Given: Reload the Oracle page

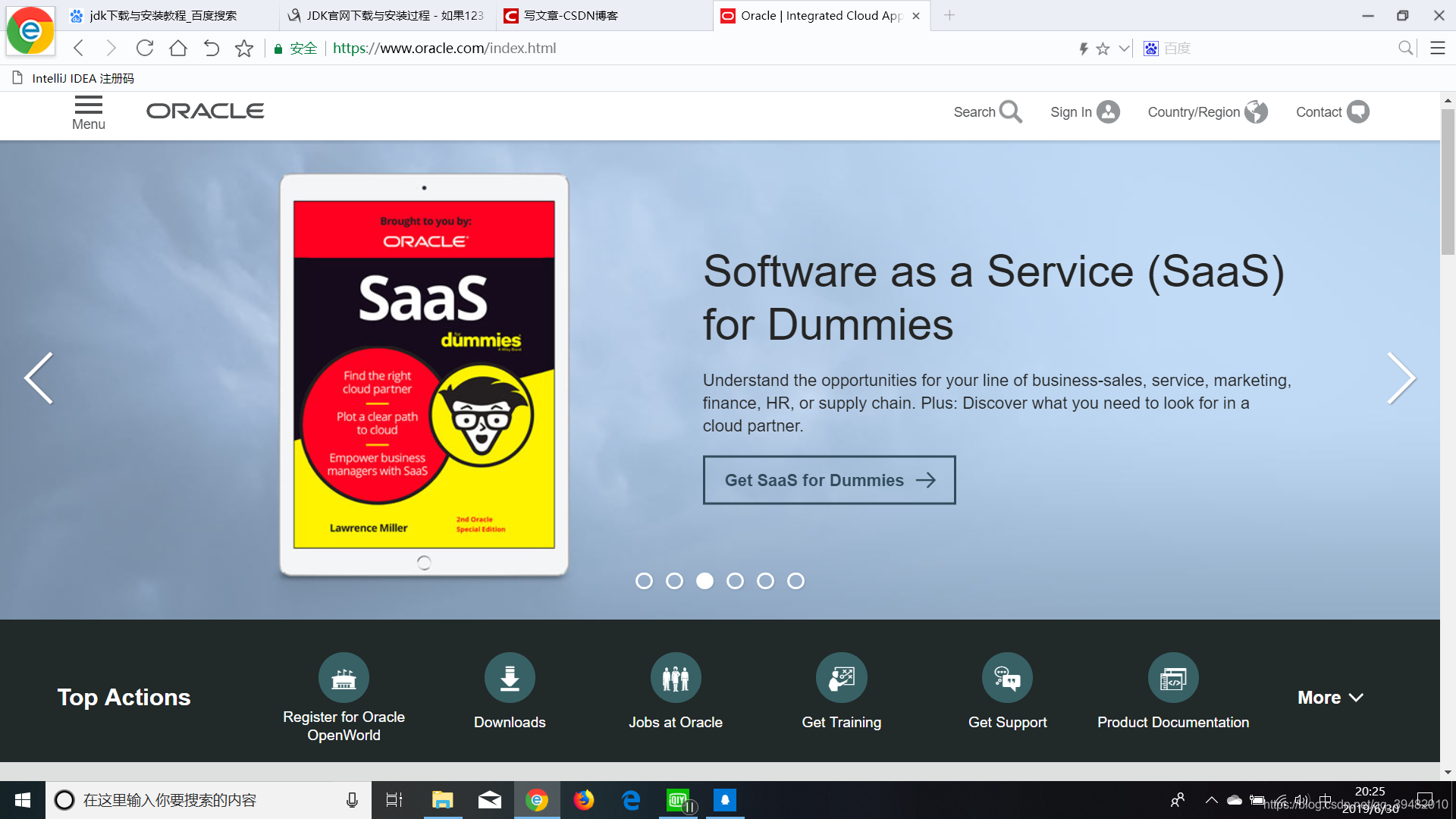Looking at the screenshot, I should (x=144, y=49).
